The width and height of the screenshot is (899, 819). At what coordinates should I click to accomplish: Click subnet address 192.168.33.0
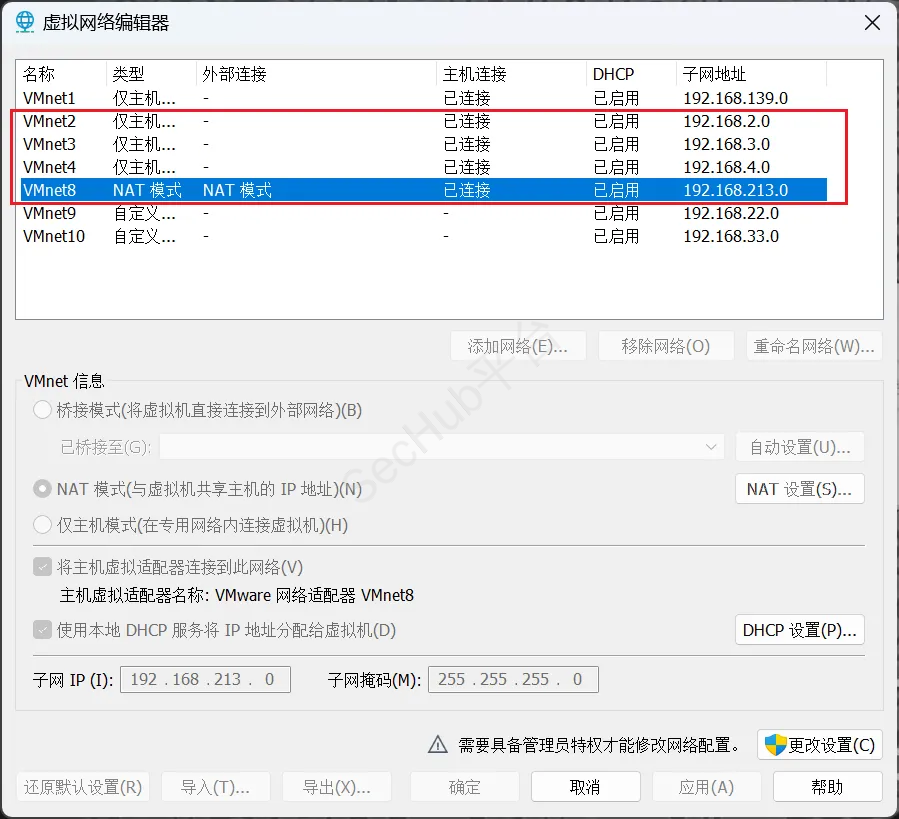pos(731,236)
